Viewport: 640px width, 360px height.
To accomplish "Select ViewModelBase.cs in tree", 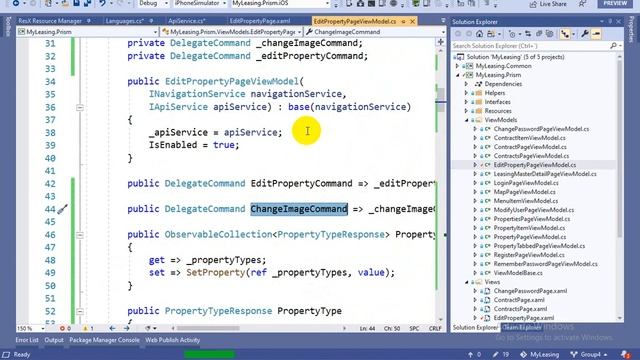I will [x=518, y=273].
